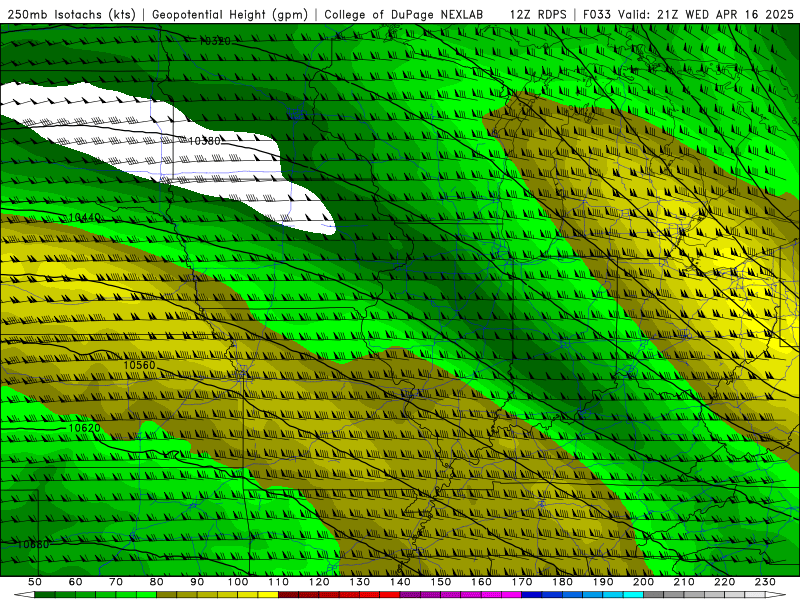800x600 pixels.
Task: Select the olive swatch just left of 90
Action: 187,595
